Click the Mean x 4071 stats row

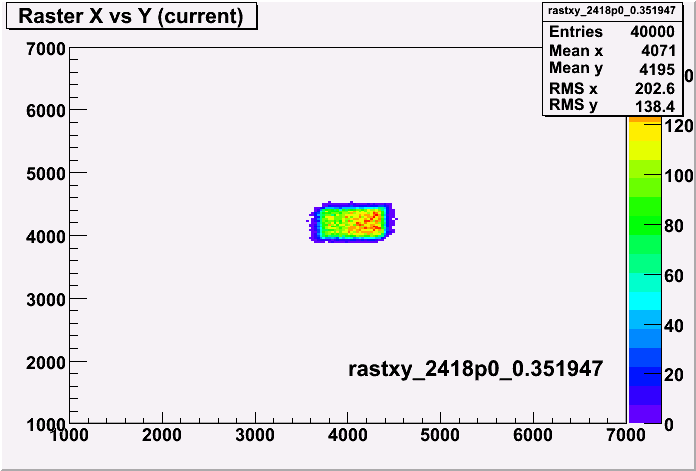click(x=612, y=51)
